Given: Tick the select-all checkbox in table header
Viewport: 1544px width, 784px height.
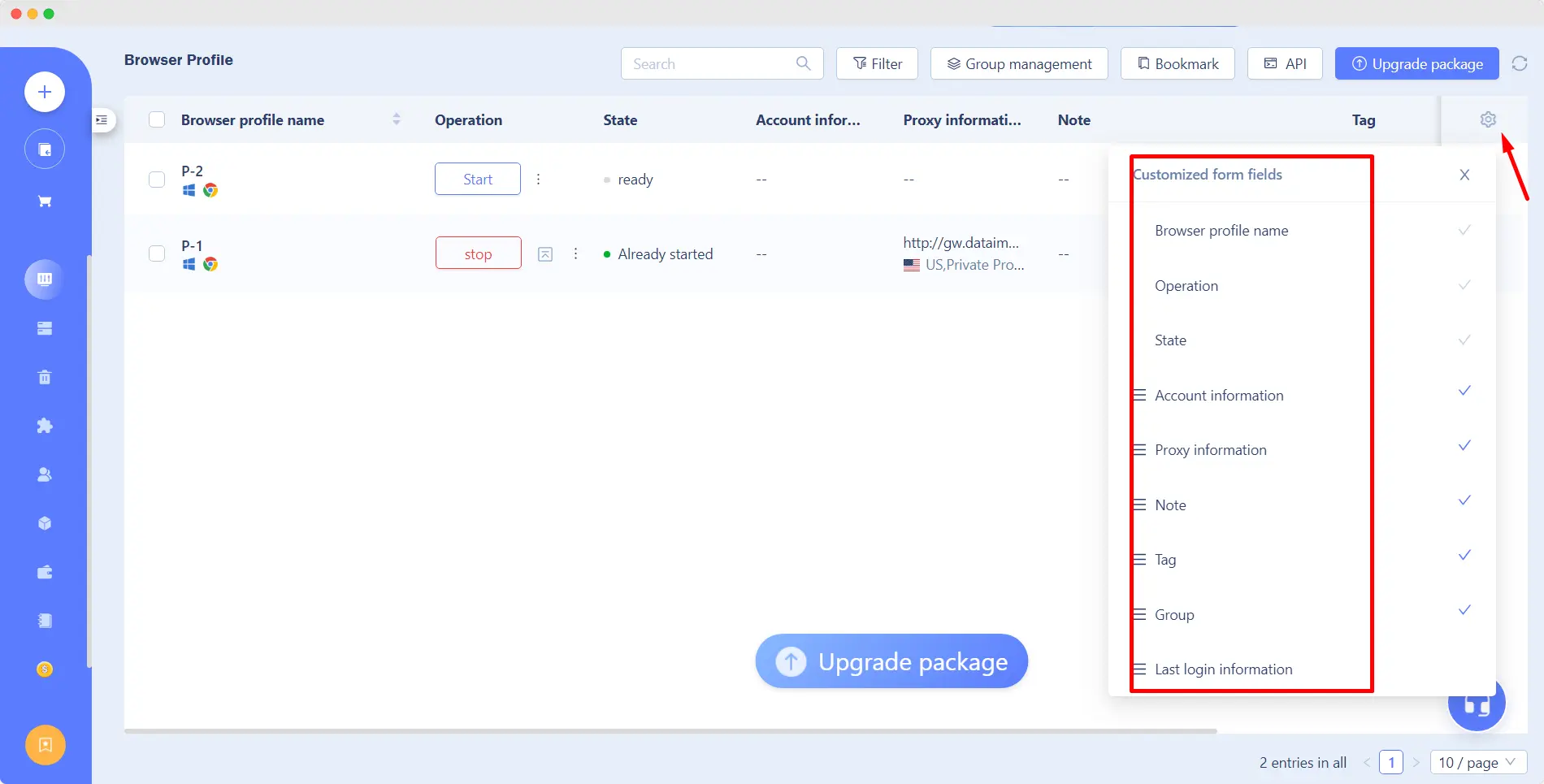Looking at the screenshot, I should pyautogui.click(x=157, y=119).
